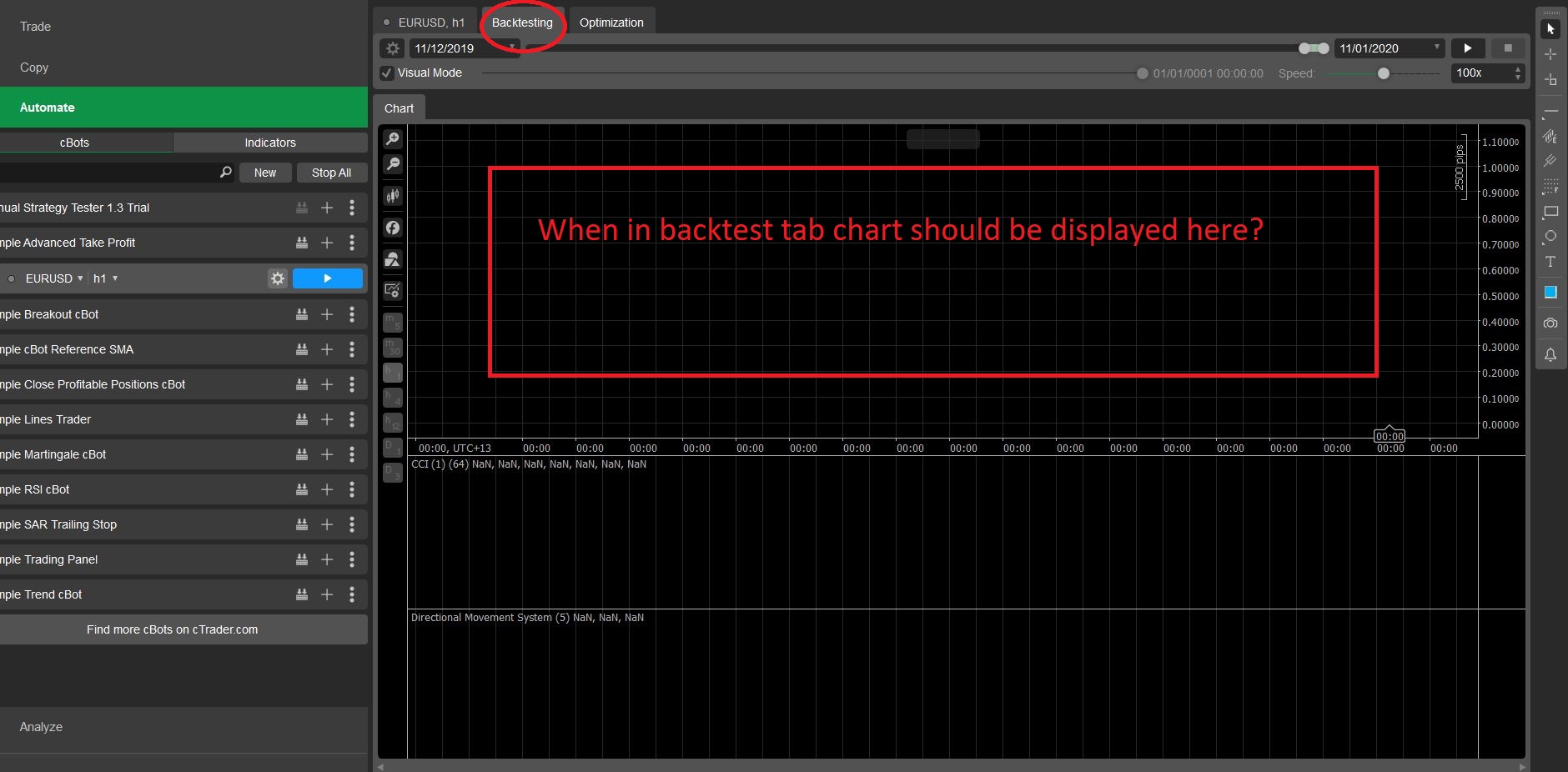Select D1 timeframe button
The width and height of the screenshot is (1568, 772).
click(393, 448)
